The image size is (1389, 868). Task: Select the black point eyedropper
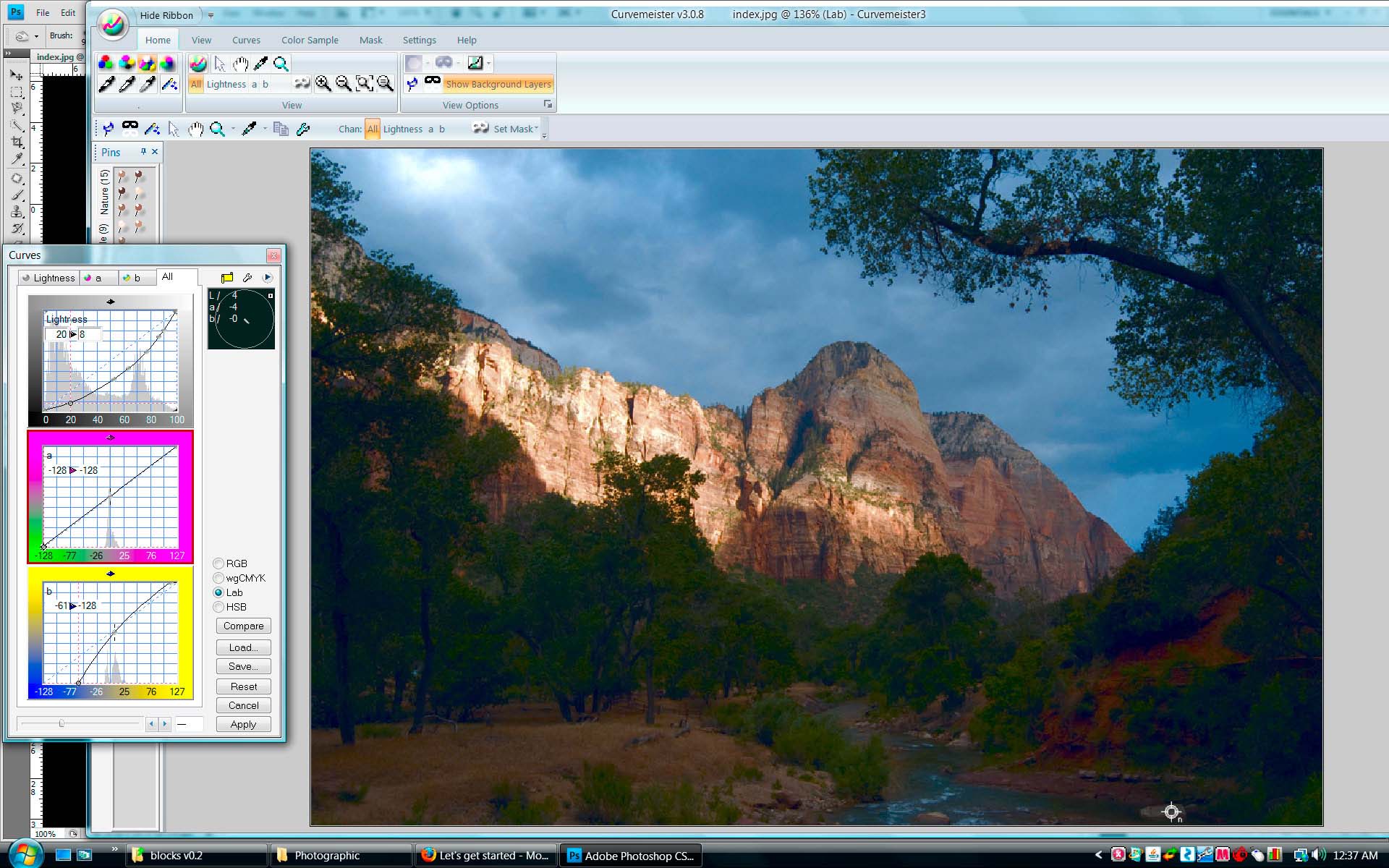106,85
